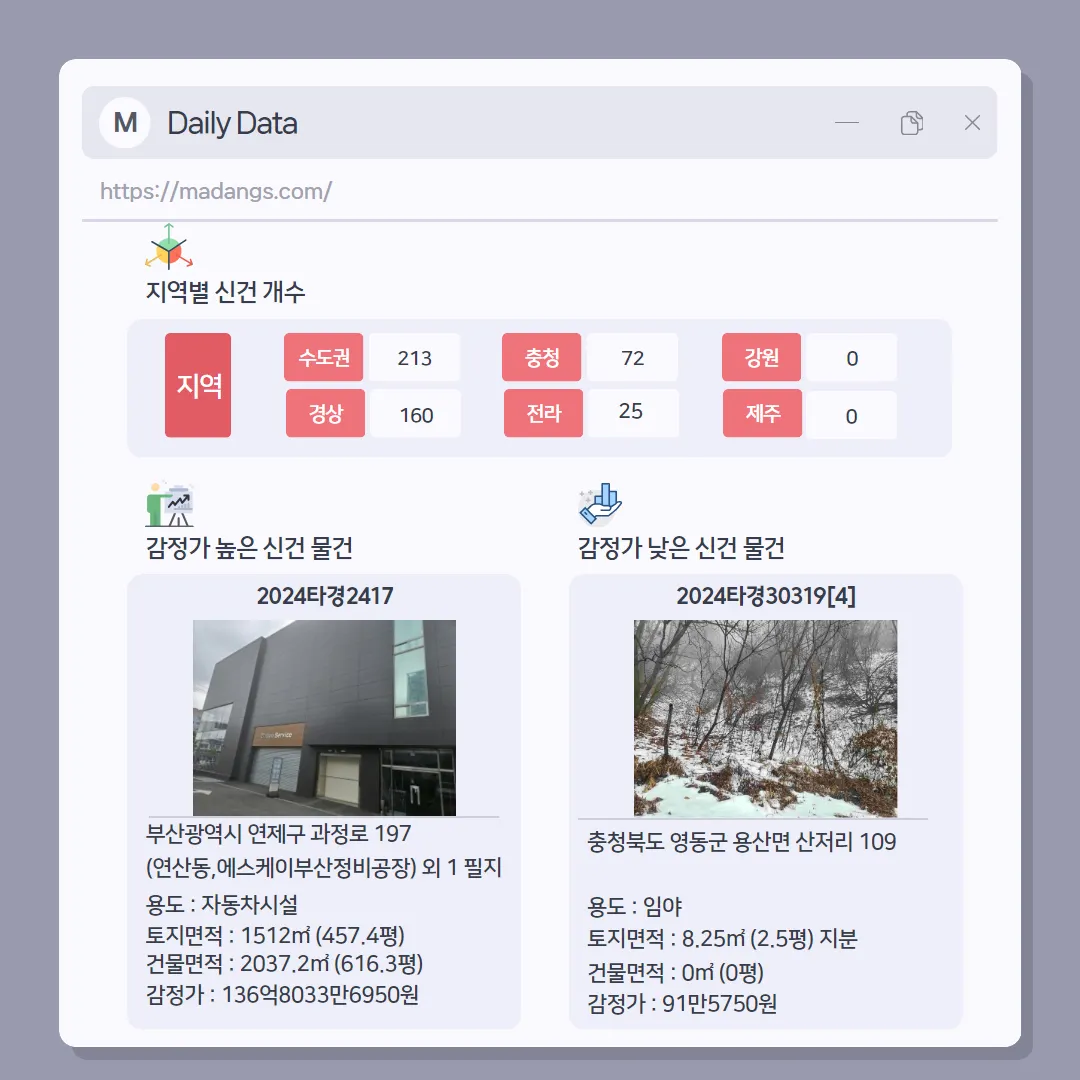Click the 수도권 count value 213
This screenshot has width=1080, height=1080.
pyautogui.click(x=415, y=357)
